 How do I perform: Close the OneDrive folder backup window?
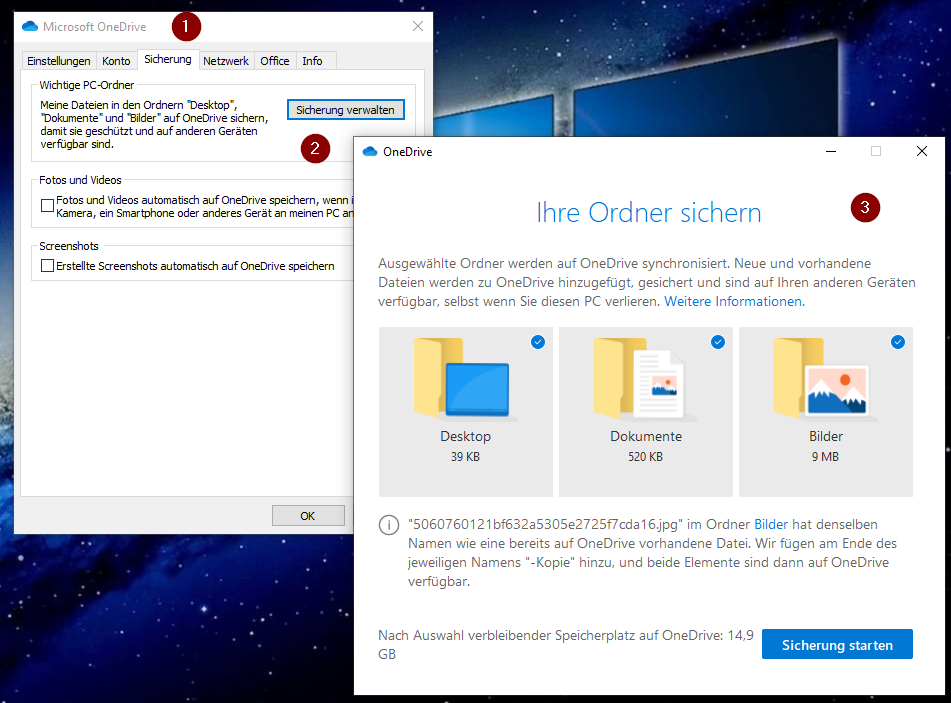[922, 151]
